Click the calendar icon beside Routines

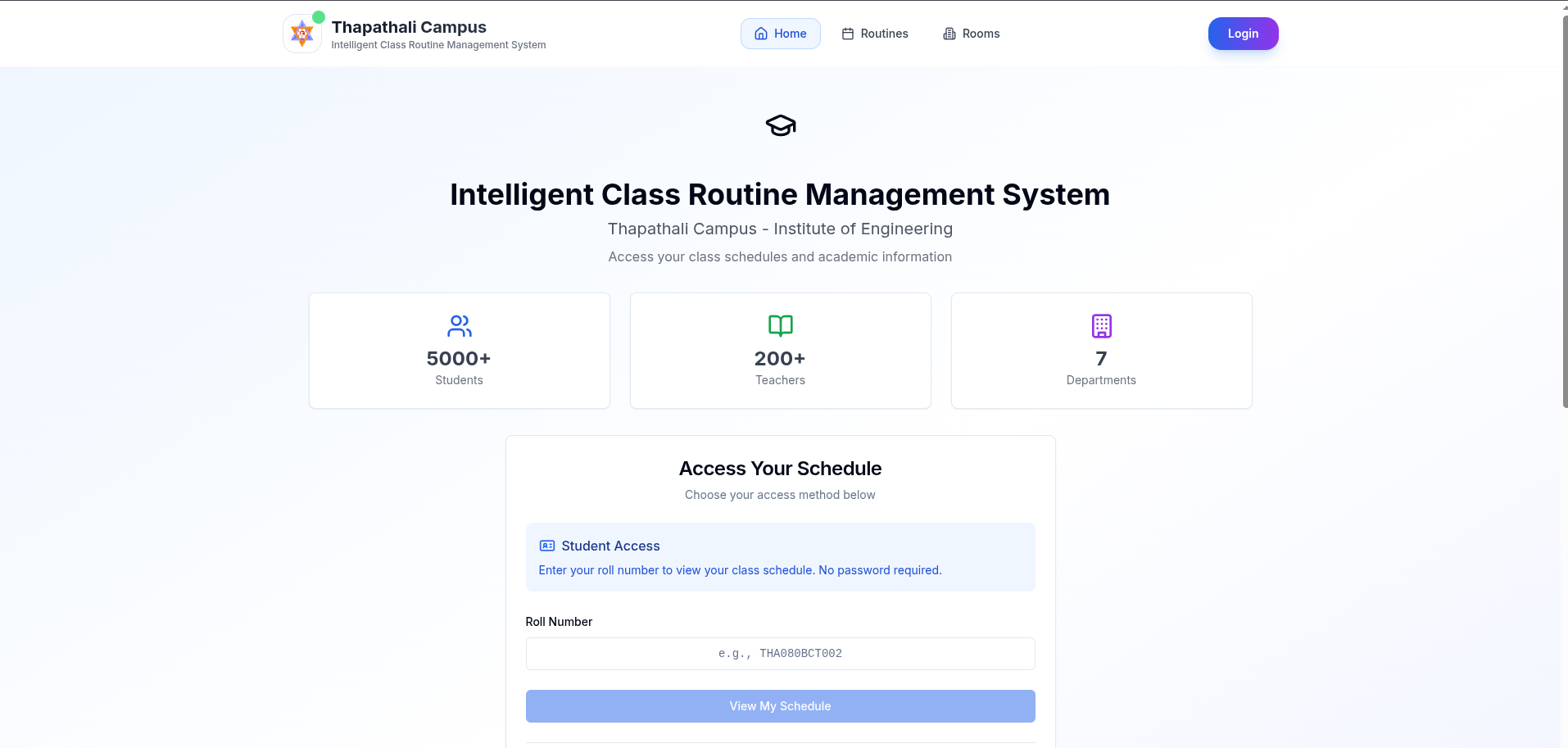pos(847,34)
